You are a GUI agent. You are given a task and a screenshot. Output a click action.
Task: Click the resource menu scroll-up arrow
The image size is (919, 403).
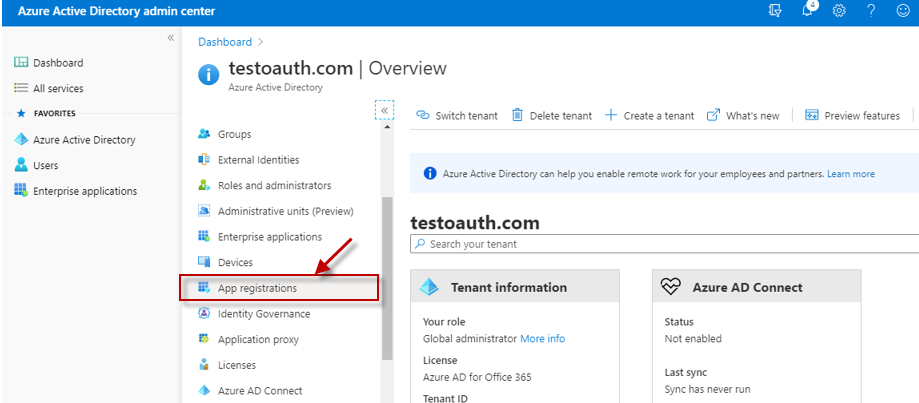click(x=387, y=127)
